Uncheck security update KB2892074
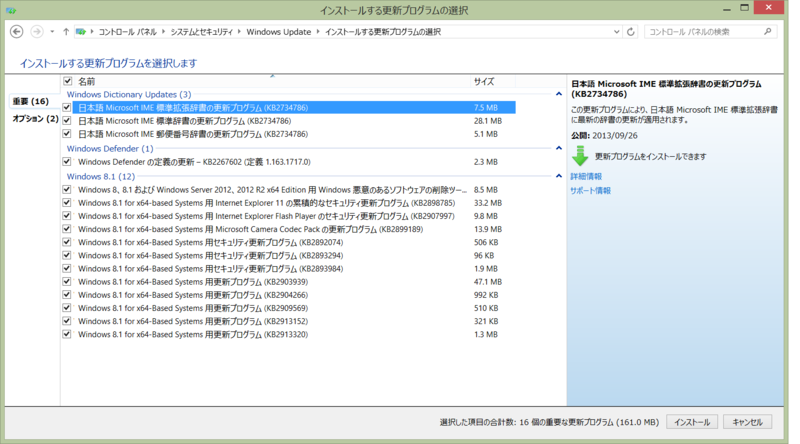 coord(66,242)
